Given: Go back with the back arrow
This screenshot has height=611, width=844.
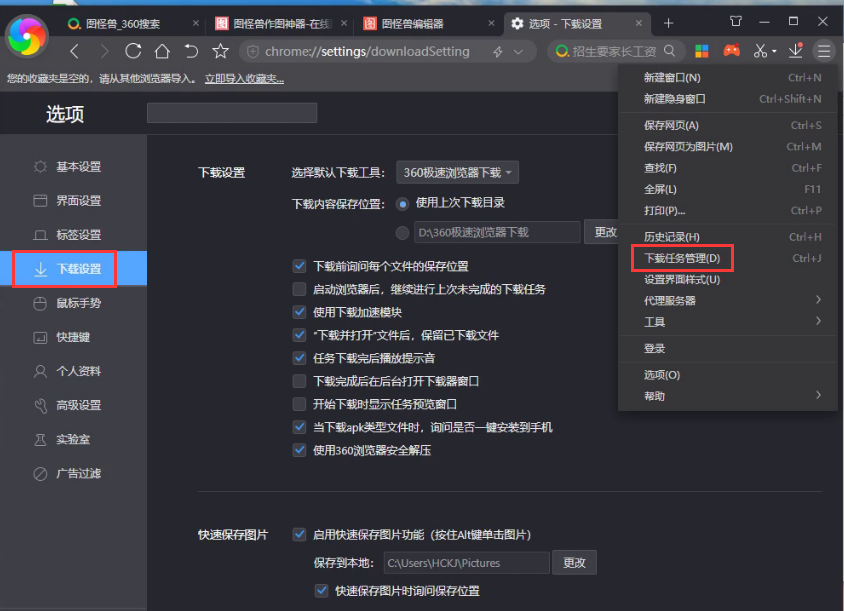Looking at the screenshot, I should (x=75, y=52).
